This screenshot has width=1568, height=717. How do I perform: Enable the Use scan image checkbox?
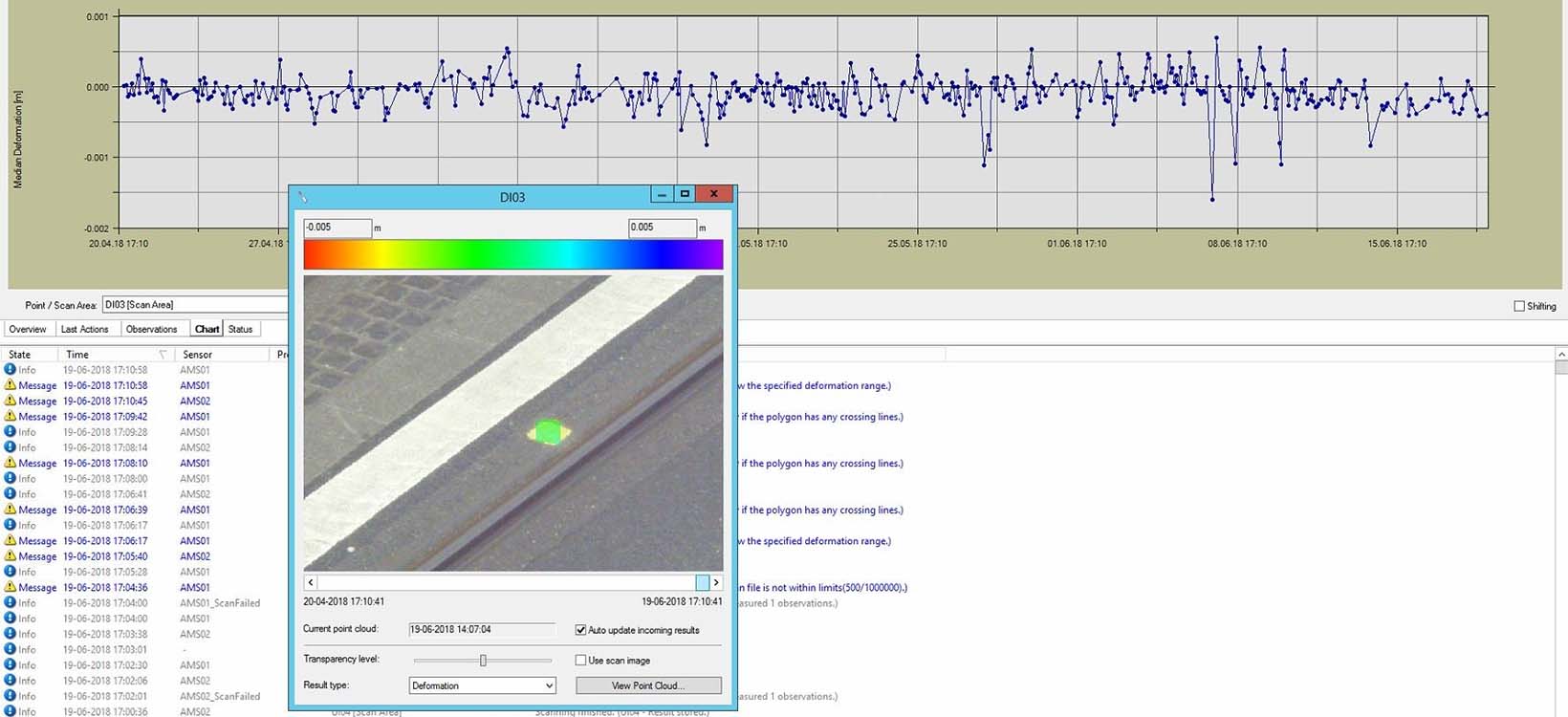[580, 661]
